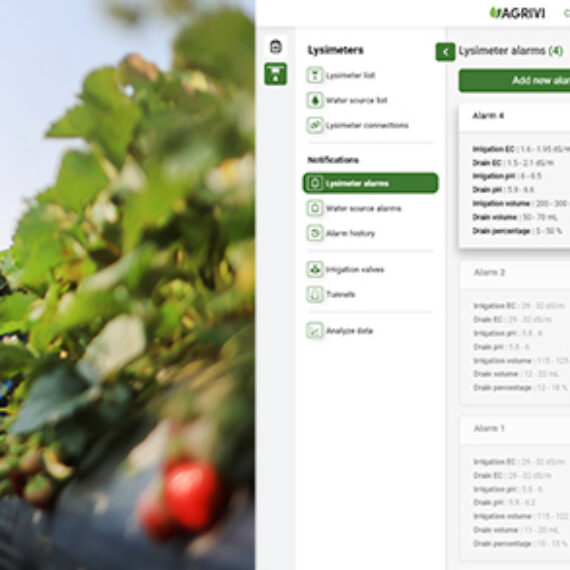This screenshot has height=570, width=570.
Task: Open the Alarm 1 card header
Action: click(515, 429)
